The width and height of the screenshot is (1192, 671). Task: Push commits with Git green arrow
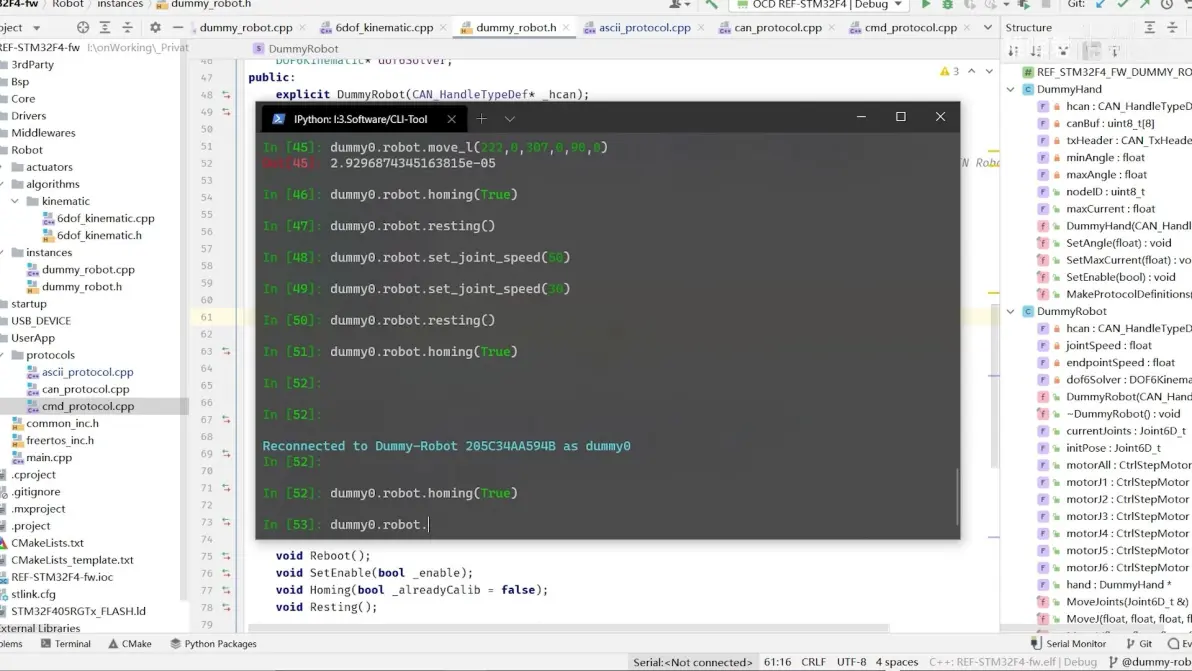1145,5
